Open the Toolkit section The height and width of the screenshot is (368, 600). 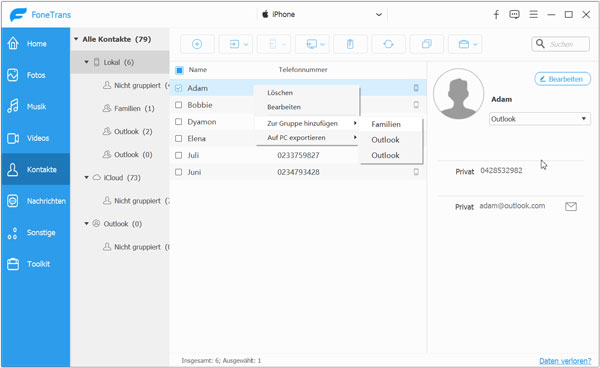point(36,264)
